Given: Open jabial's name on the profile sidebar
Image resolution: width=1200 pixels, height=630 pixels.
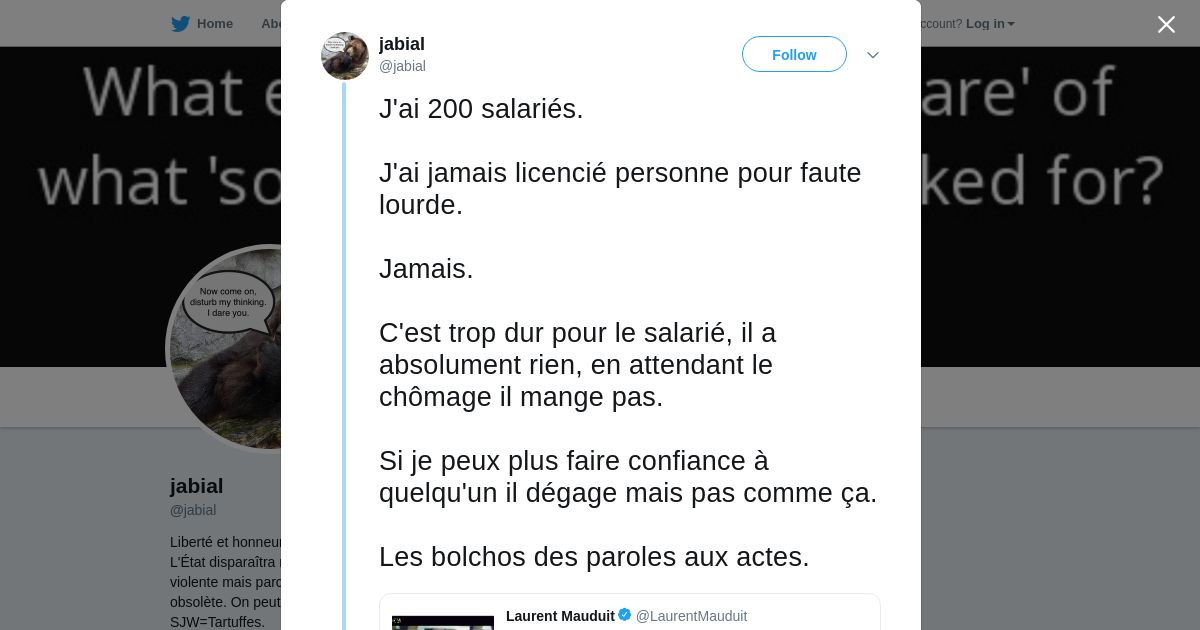Looking at the screenshot, I should (197, 486).
